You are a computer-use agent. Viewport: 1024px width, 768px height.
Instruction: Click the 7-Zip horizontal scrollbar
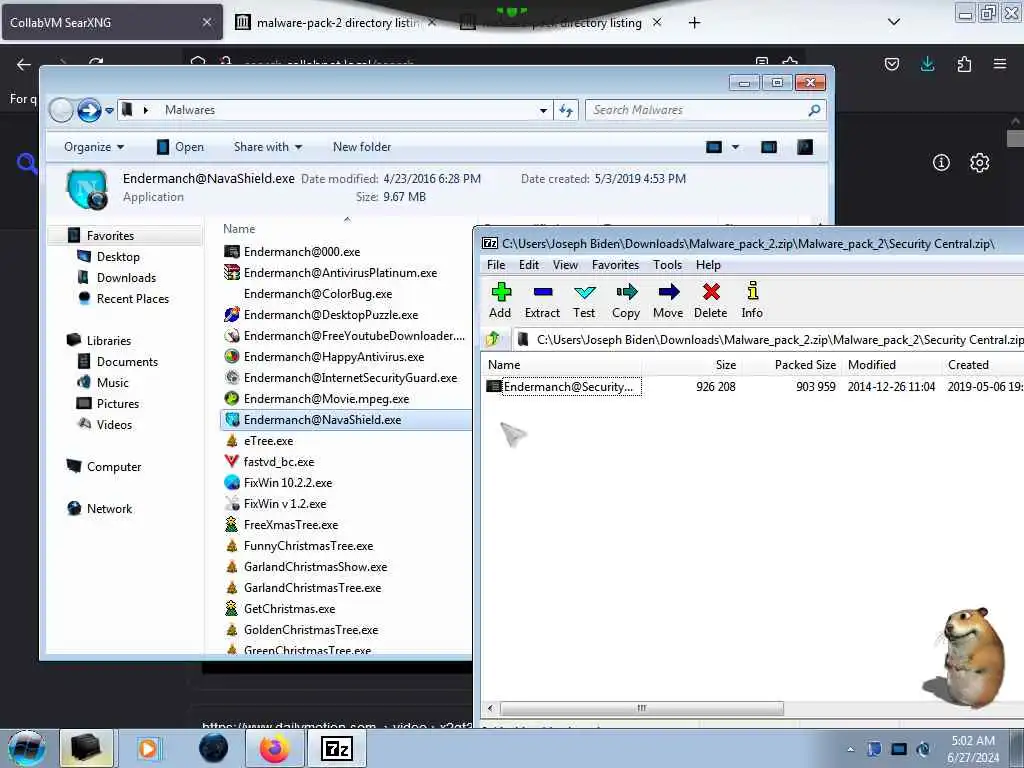point(641,708)
